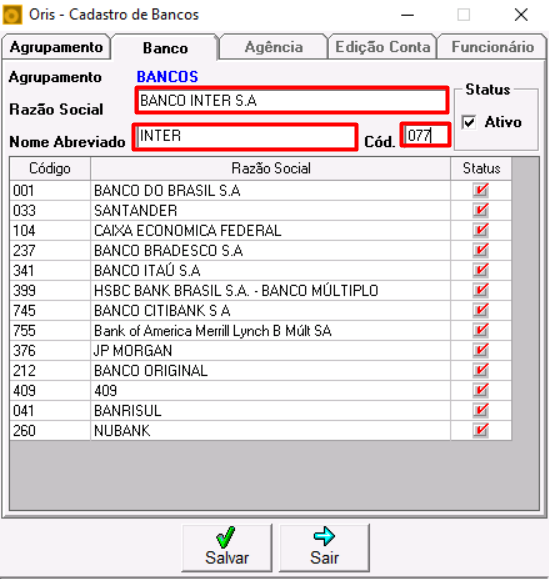
Task: Click the blue arrow Sair icon
Action: (324, 537)
